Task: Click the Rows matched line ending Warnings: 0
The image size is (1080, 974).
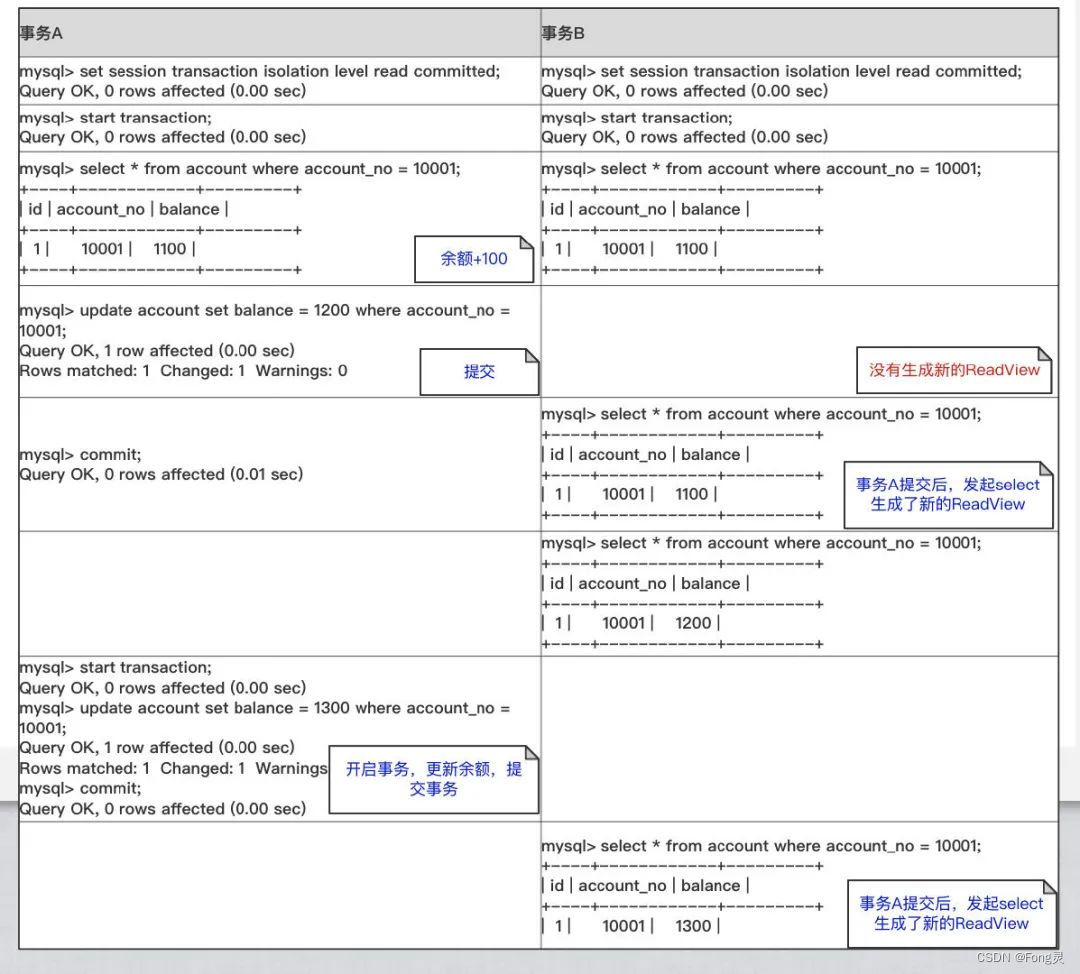Action: 183,371
